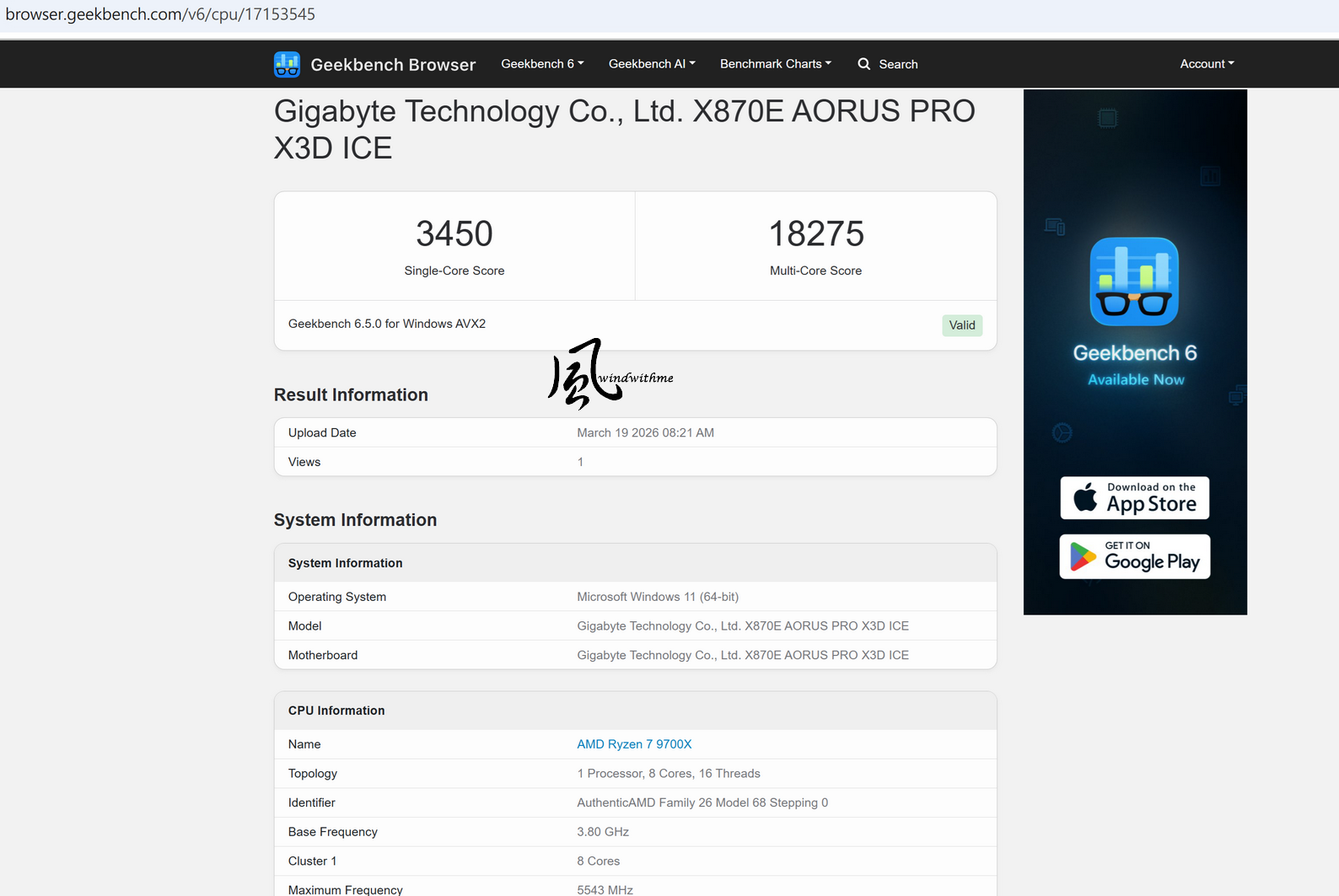Click the large Geekbench 6 app icon
The width and height of the screenshot is (1339, 896).
1134,282
